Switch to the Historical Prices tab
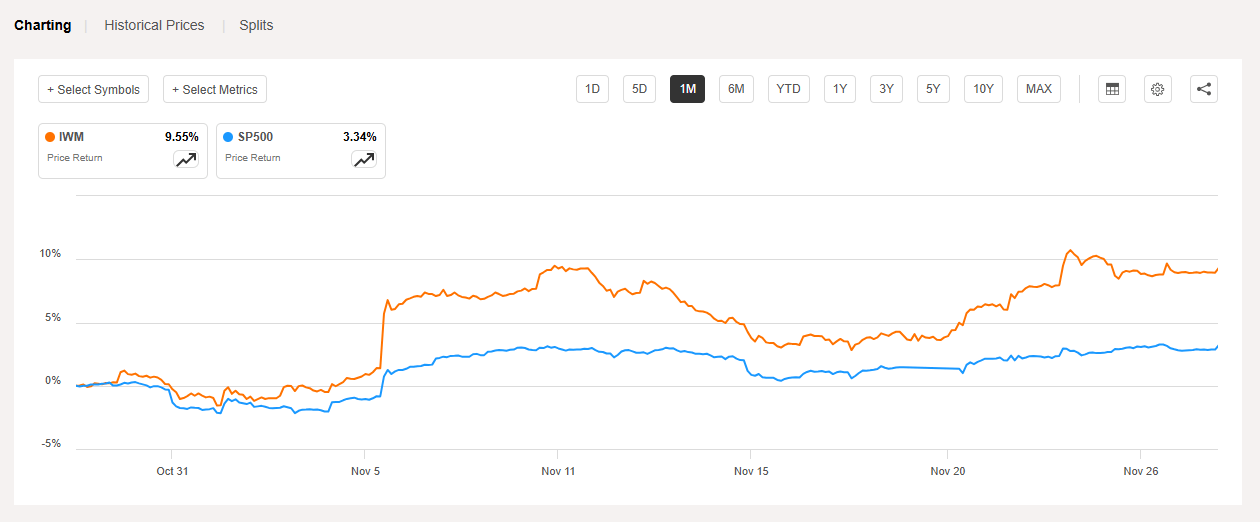 [154, 25]
